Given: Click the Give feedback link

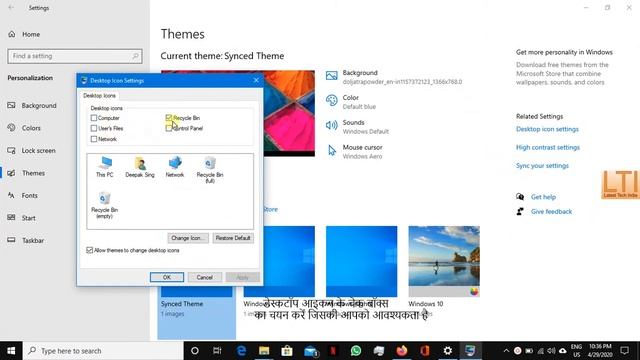Looking at the screenshot, I should tap(551, 211).
